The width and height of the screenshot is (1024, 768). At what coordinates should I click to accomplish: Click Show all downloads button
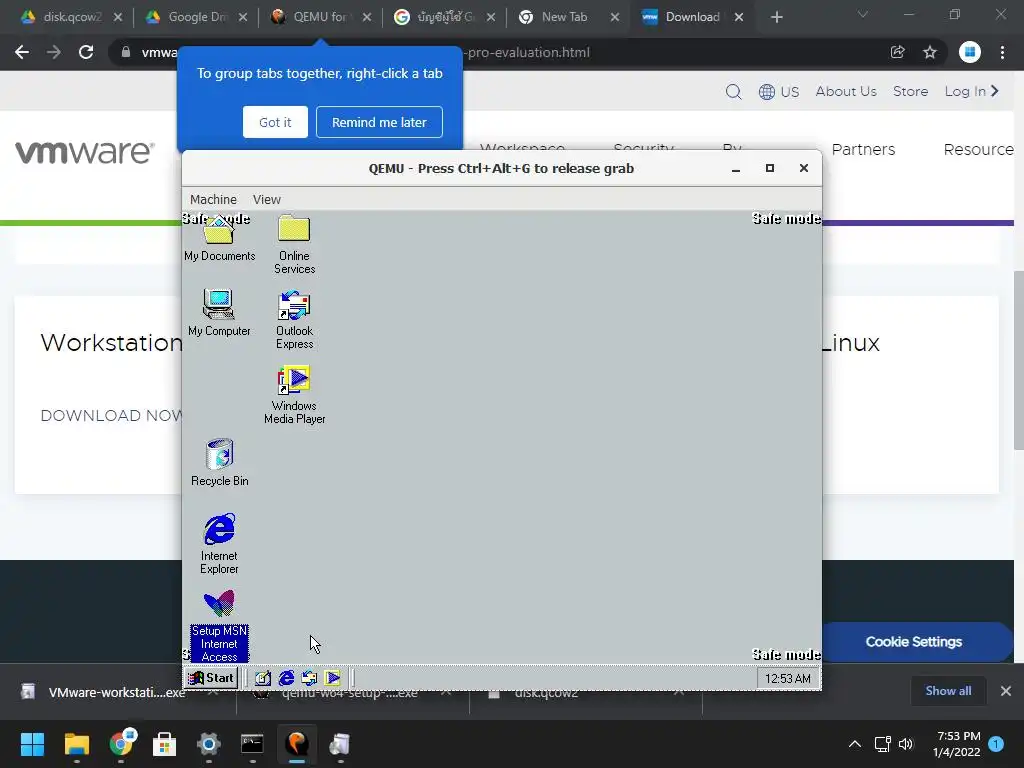pyautogui.click(x=948, y=691)
